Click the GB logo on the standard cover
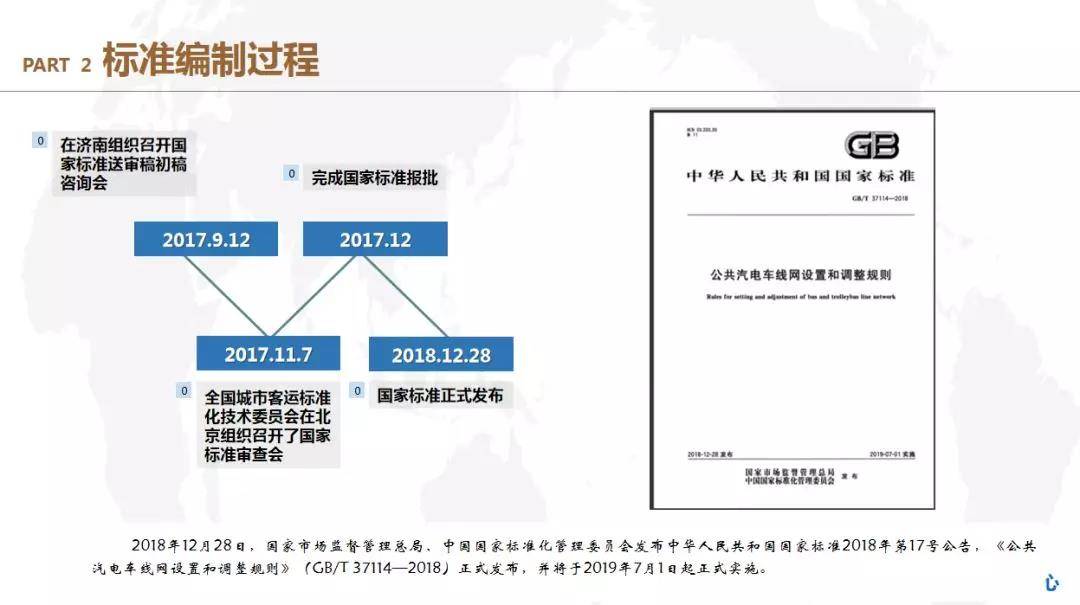This screenshot has height=605, width=1080. pos(871,146)
